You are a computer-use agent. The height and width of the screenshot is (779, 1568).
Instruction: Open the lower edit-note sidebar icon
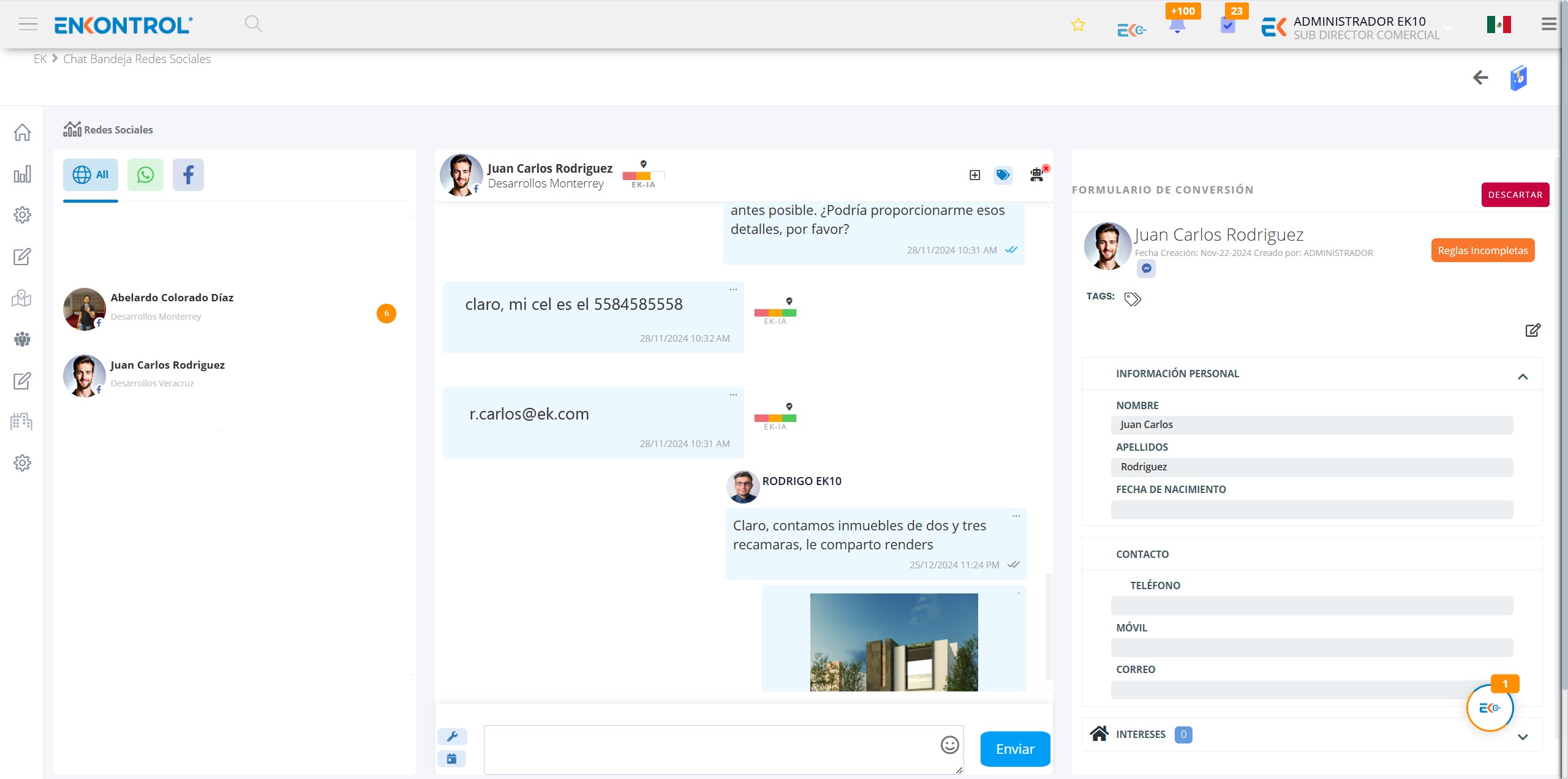point(22,380)
